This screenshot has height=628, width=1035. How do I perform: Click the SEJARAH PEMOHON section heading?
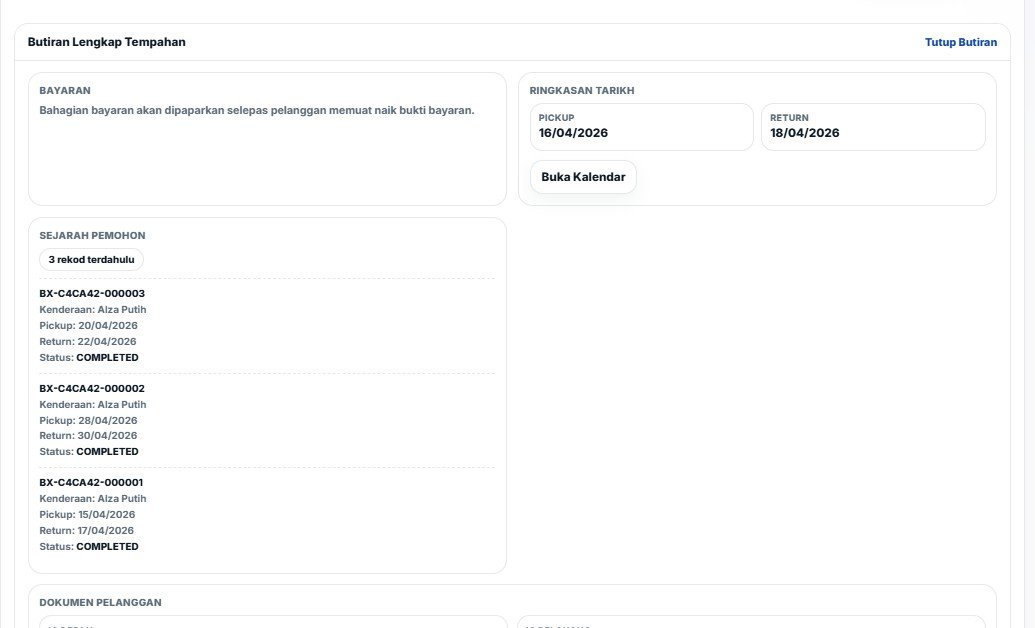(x=92, y=236)
